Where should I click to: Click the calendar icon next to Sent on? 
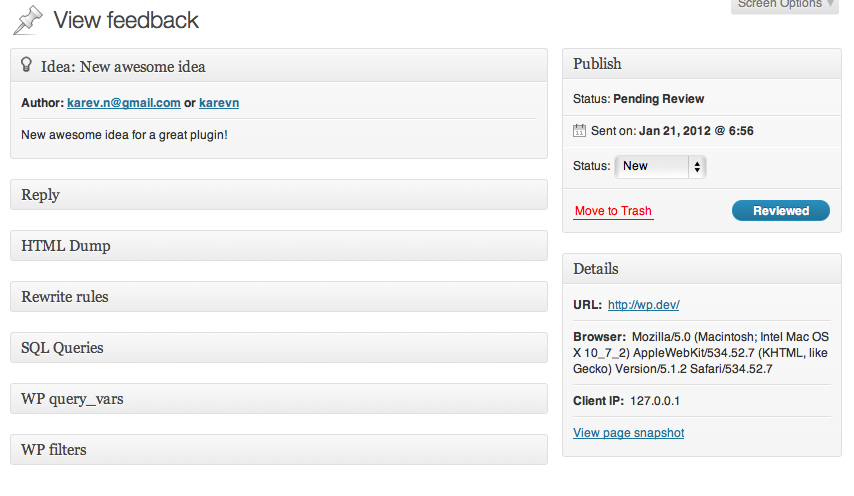[x=580, y=131]
